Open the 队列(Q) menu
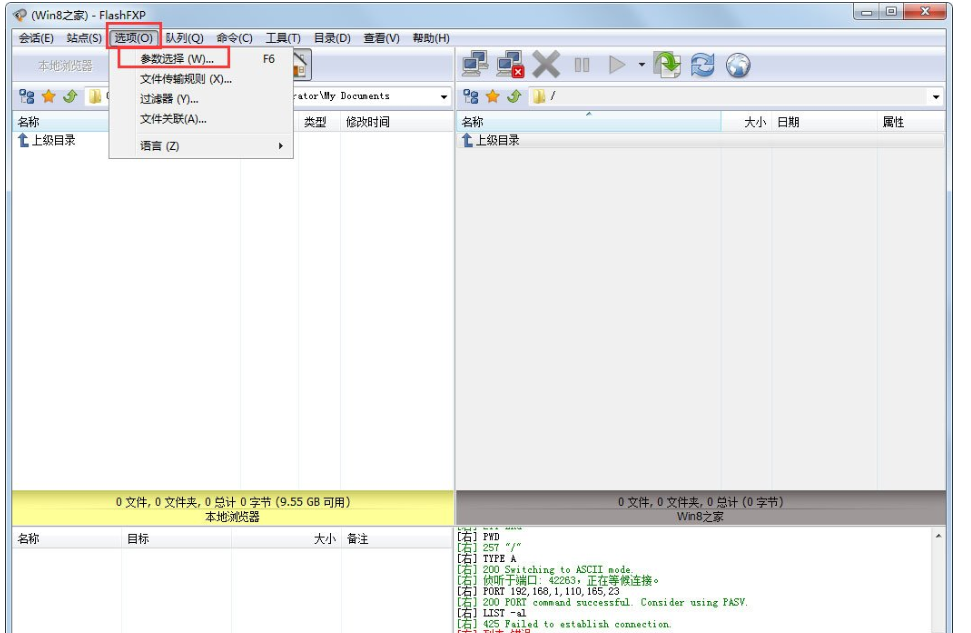 (x=184, y=38)
